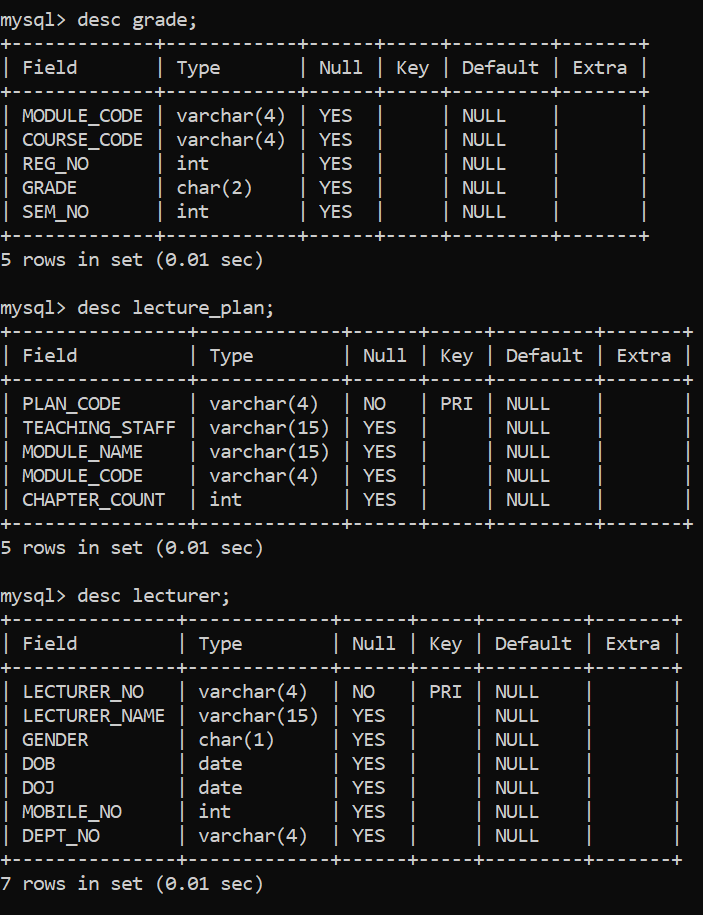Viewport: 703px width, 915px height.
Task: Click PRI key of LECTURER_NO row
Action: click(445, 692)
